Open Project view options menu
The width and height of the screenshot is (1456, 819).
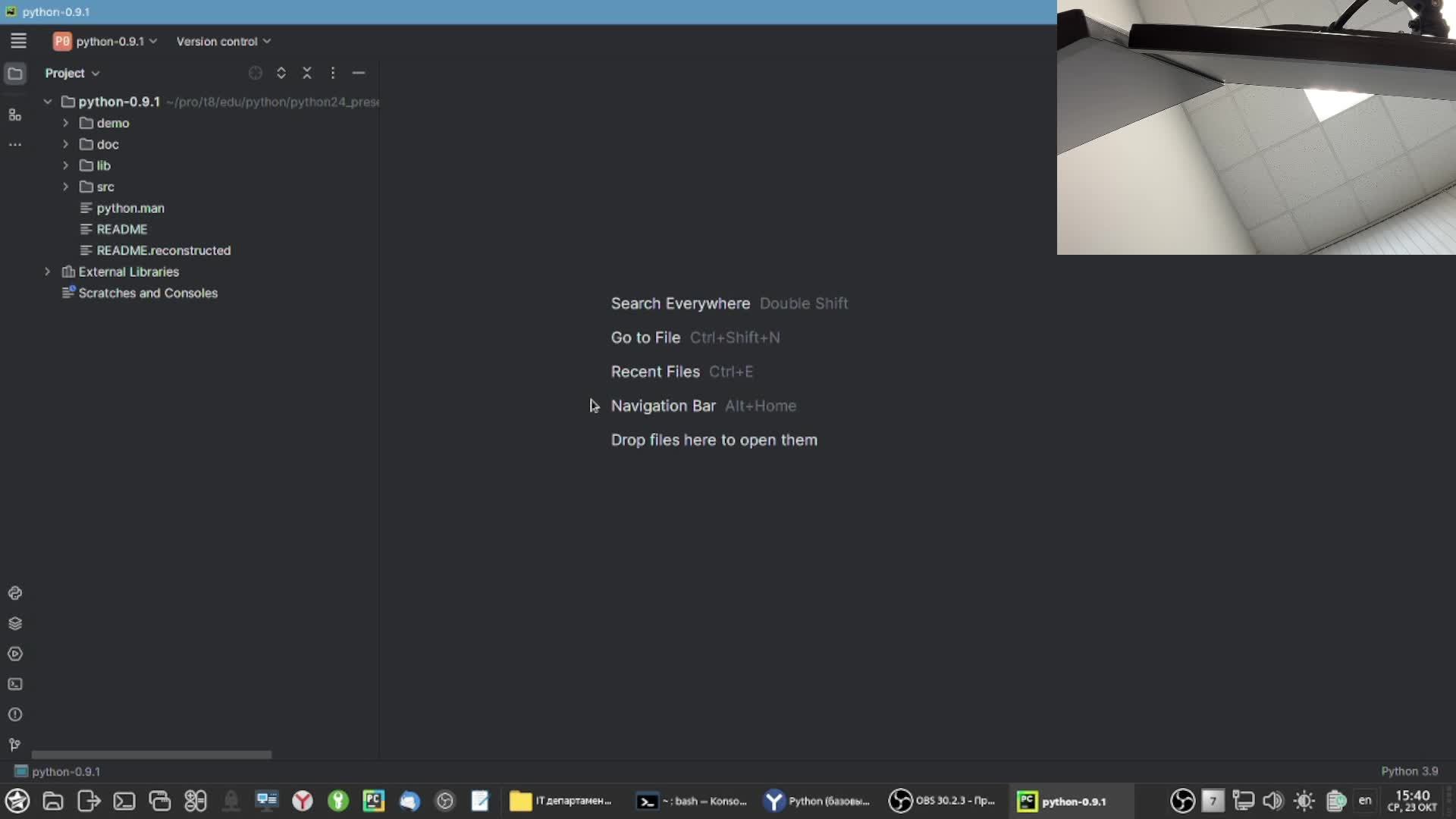tap(333, 73)
